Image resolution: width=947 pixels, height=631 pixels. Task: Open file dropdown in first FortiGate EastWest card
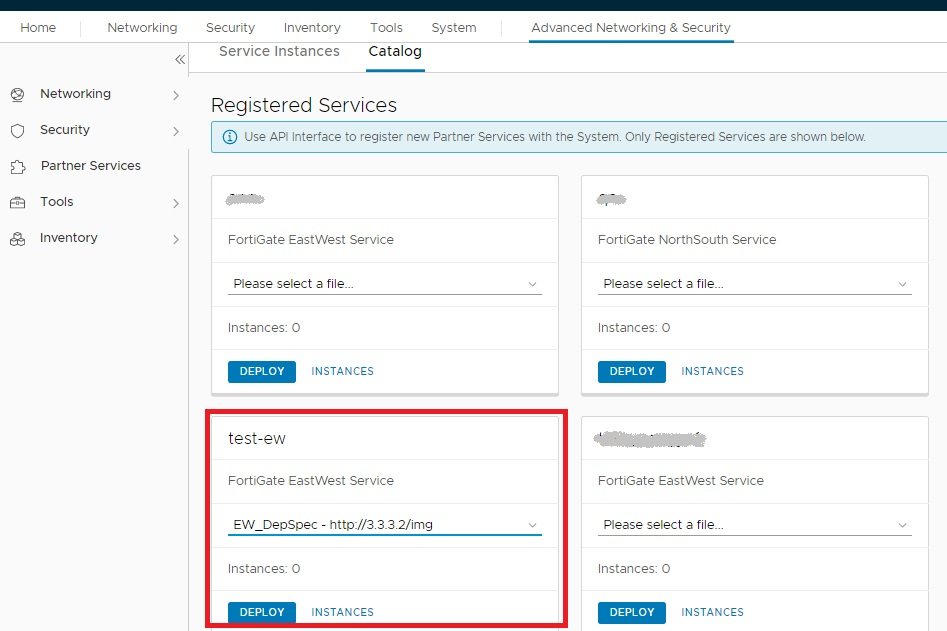click(x=385, y=284)
